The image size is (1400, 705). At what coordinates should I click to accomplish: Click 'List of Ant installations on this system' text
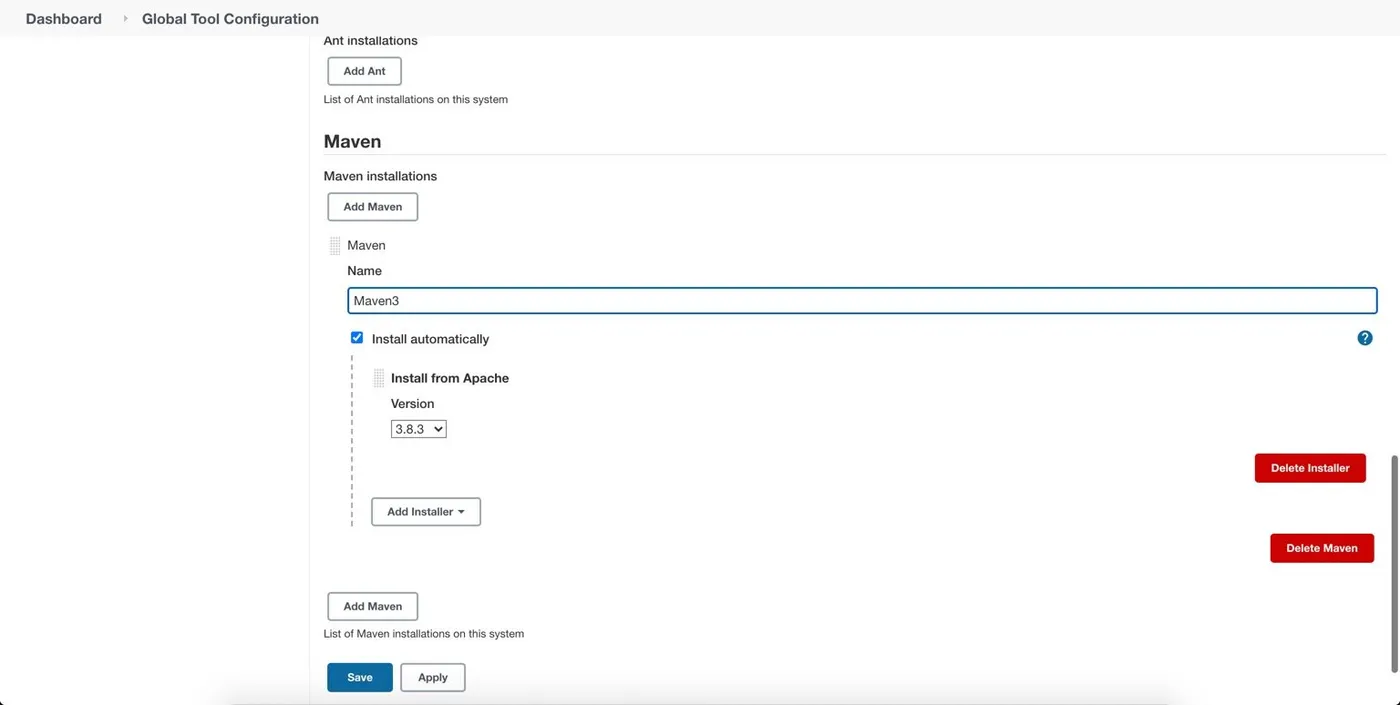coord(416,100)
